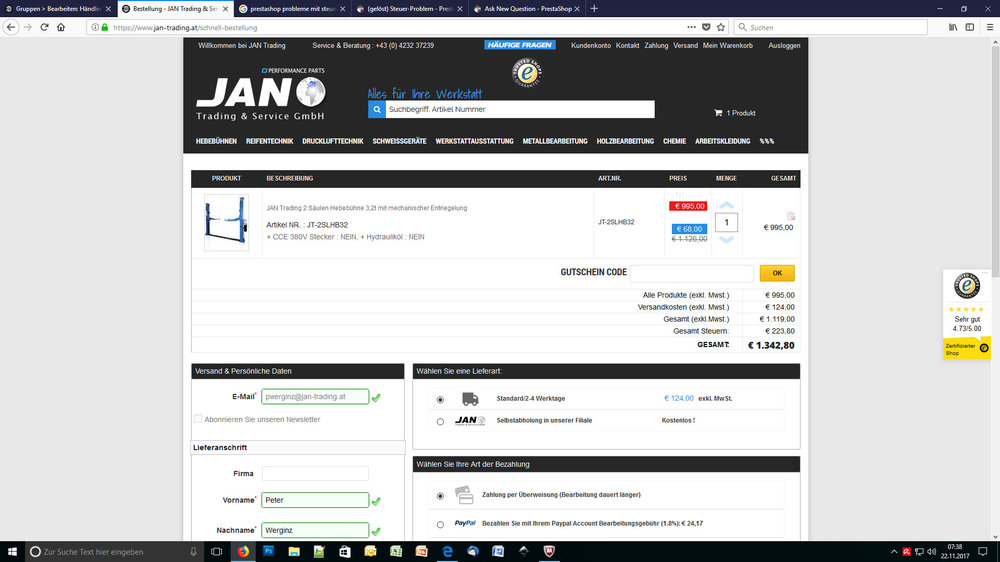Tick the newsletter subscription checkbox
Viewport: 1000px width, 562px height.
(x=198, y=419)
